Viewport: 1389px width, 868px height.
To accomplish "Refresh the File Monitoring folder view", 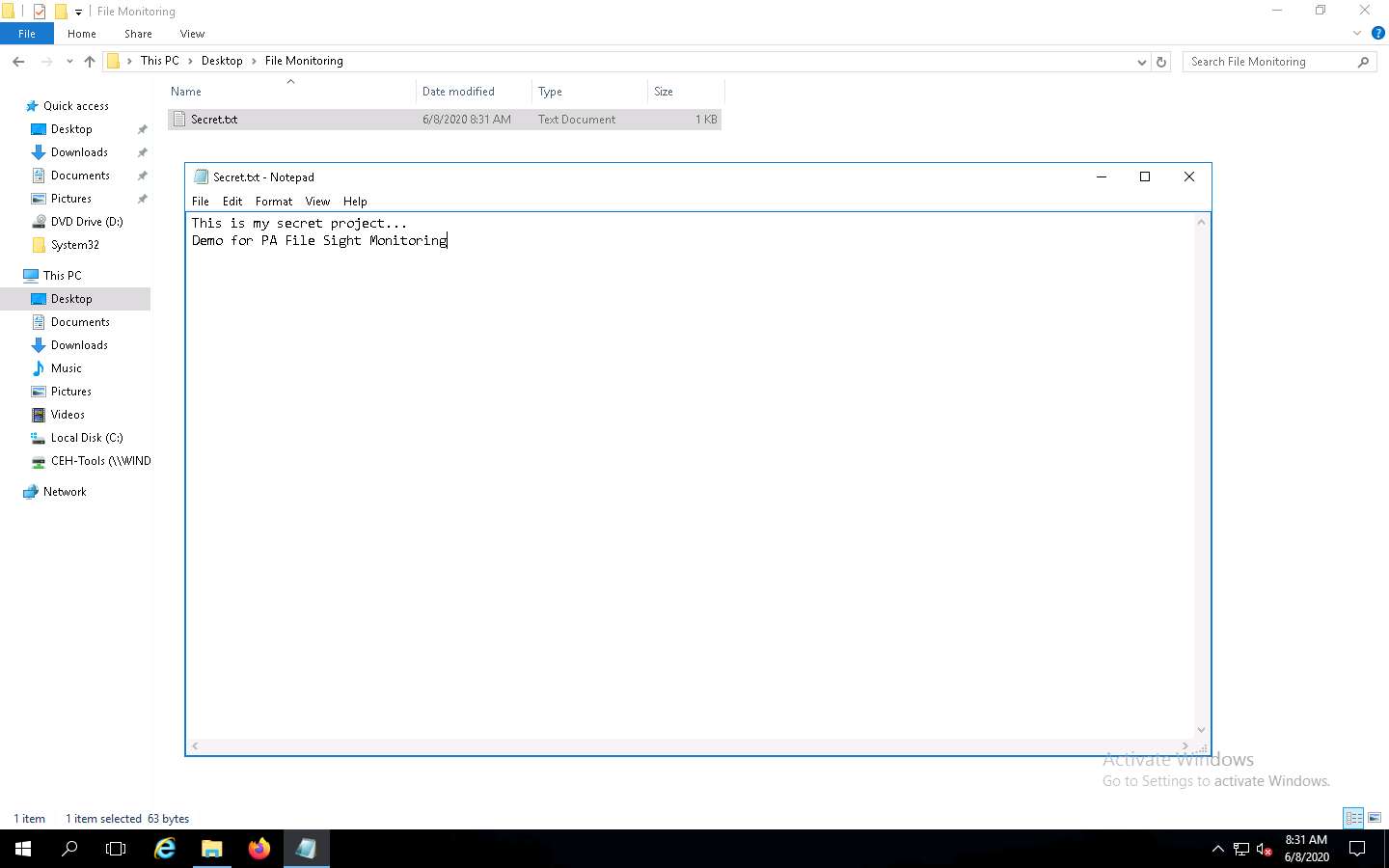I will 1161,61.
